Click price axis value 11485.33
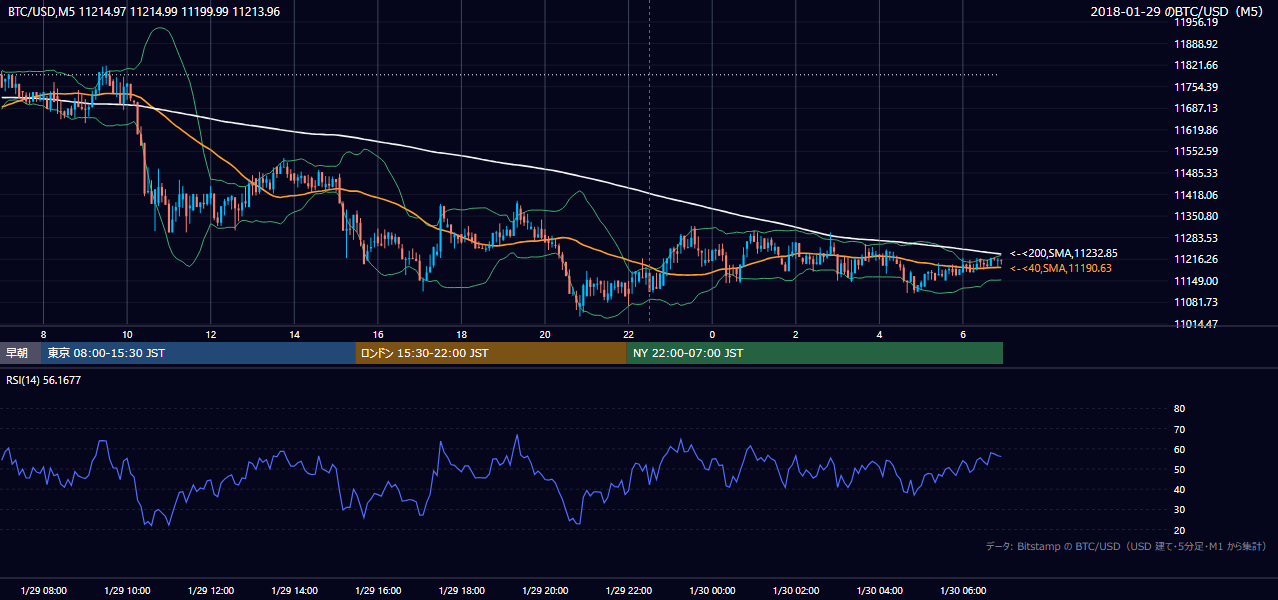The height and width of the screenshot is (600, 1278). [1196, 173]
